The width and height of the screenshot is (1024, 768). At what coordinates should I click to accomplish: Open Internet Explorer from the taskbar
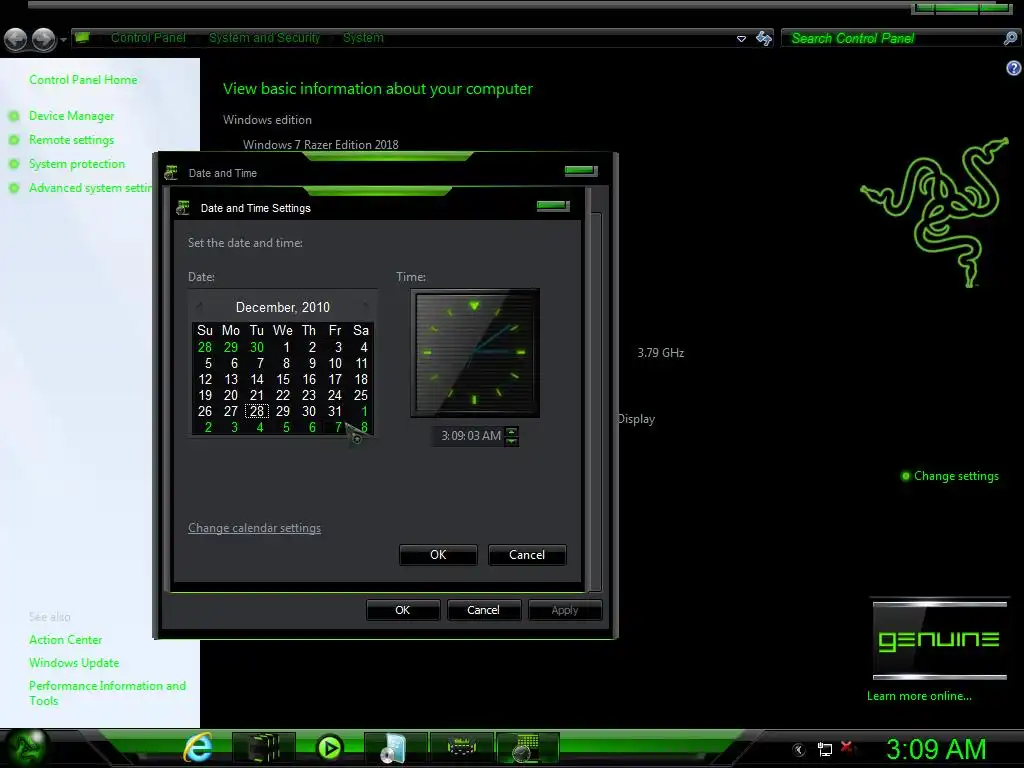coord(198,748)
